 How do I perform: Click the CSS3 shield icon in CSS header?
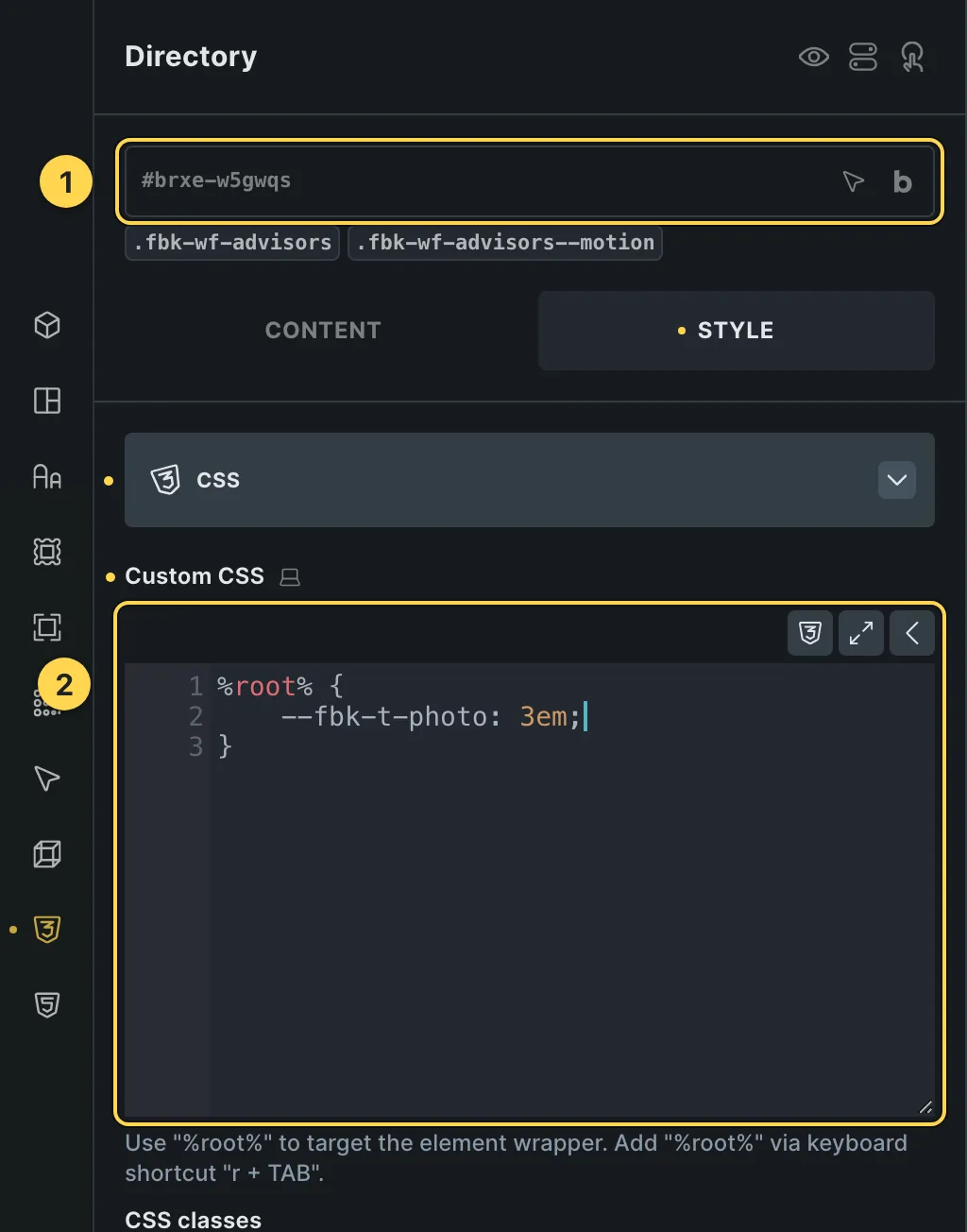165,480
